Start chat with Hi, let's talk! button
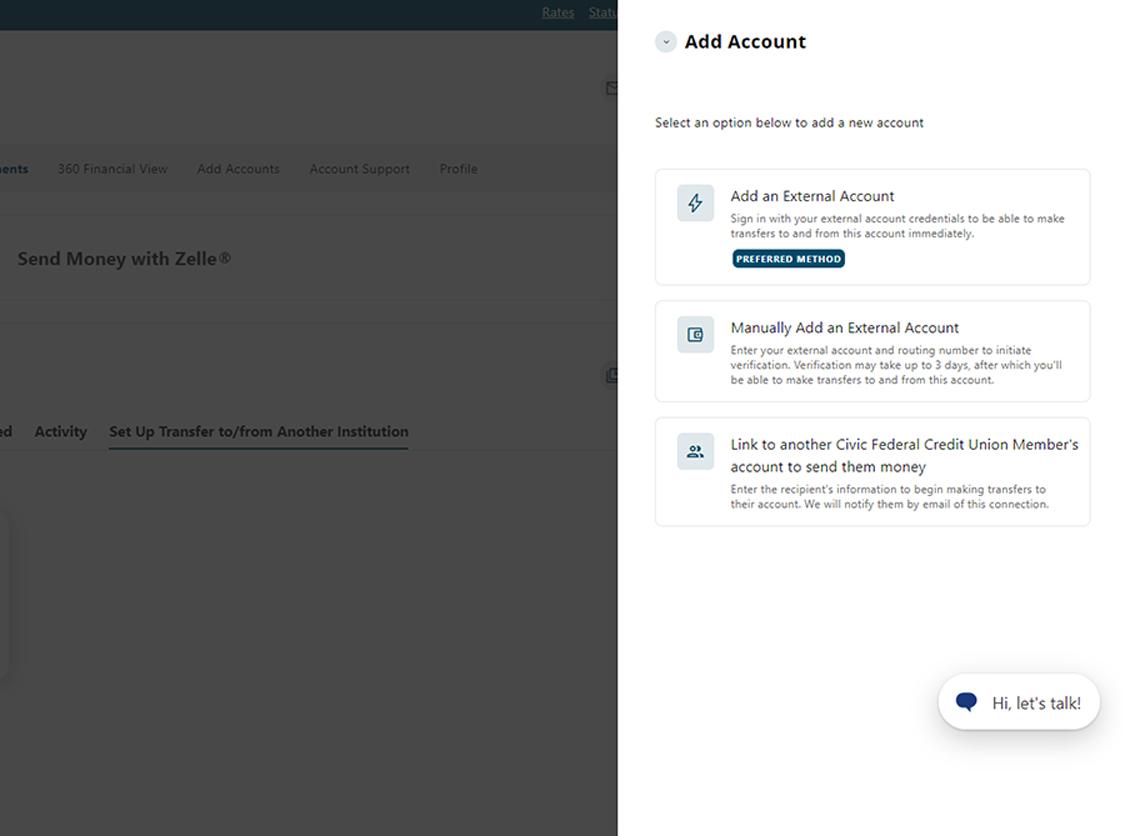 [1035, 703]
